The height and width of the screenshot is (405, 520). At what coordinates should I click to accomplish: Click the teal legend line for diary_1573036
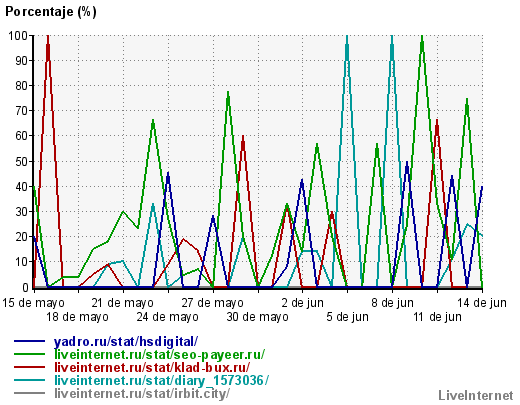tap(29, 380)
